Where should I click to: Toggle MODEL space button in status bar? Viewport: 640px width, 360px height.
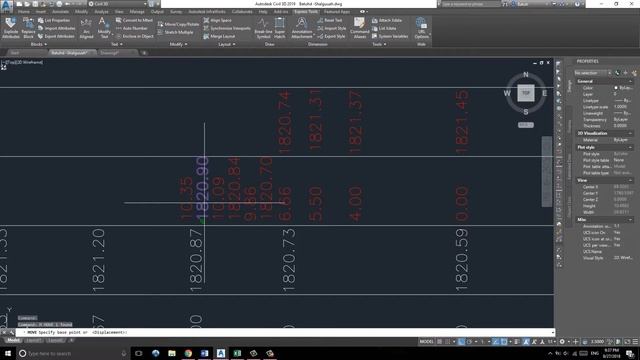click(x=426, y=342)
